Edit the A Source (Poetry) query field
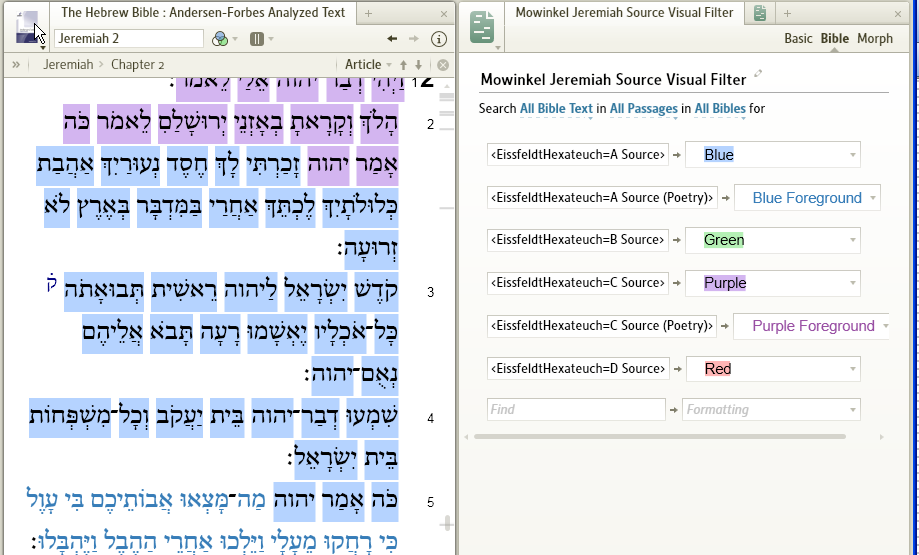 (602, 198)
